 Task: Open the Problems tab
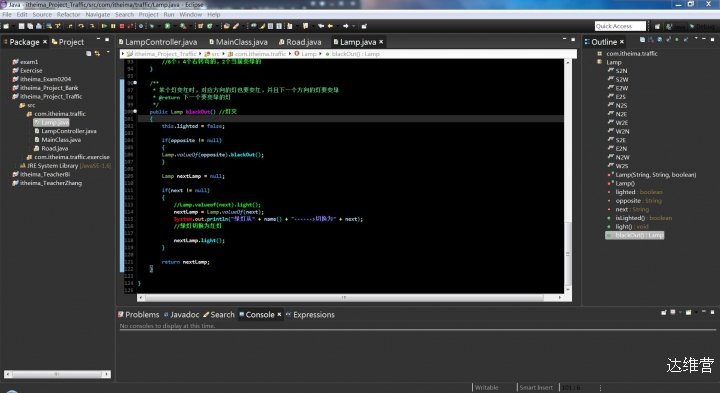click(138, 314)
